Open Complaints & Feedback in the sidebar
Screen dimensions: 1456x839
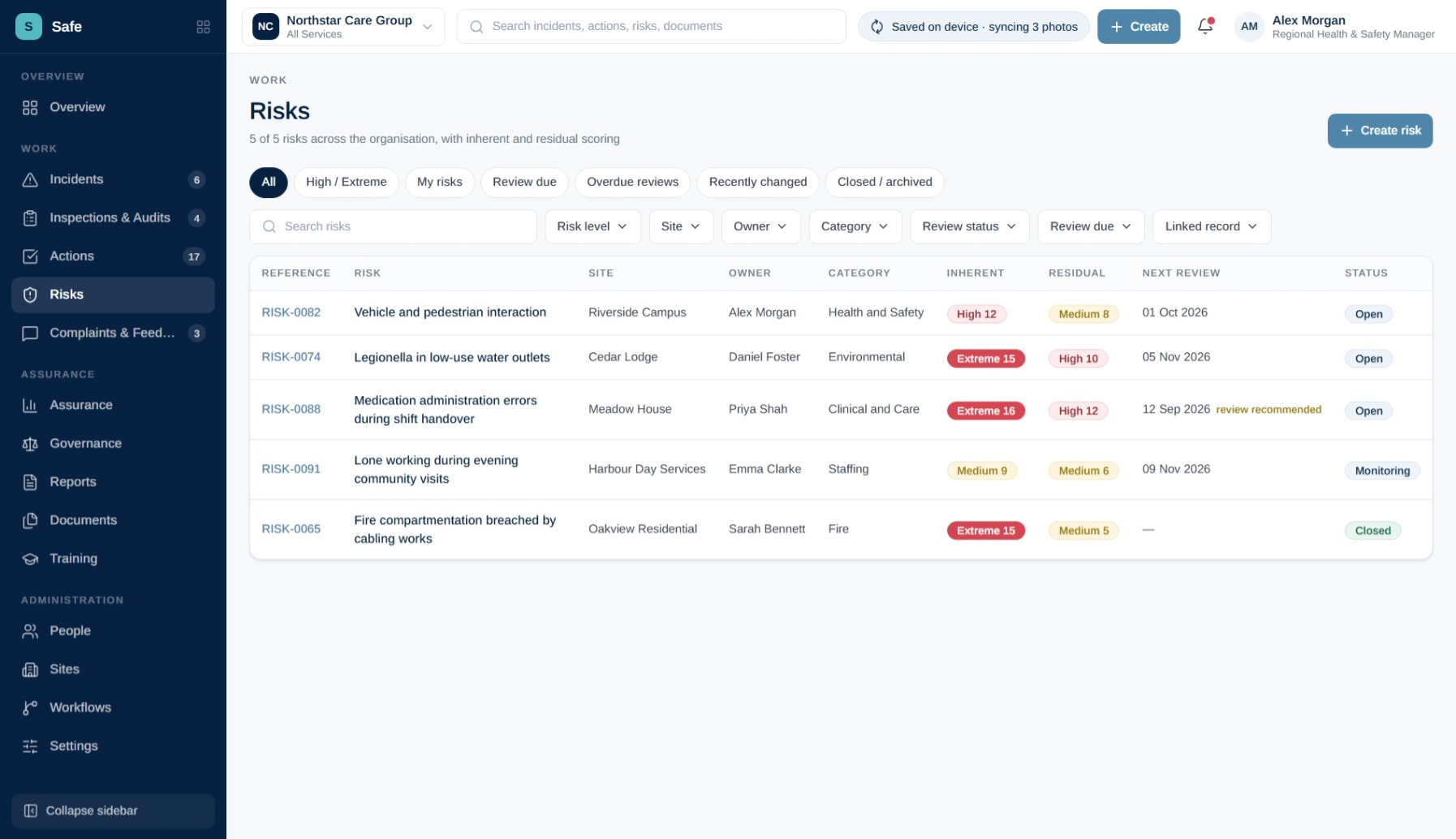tap(113, 333)
